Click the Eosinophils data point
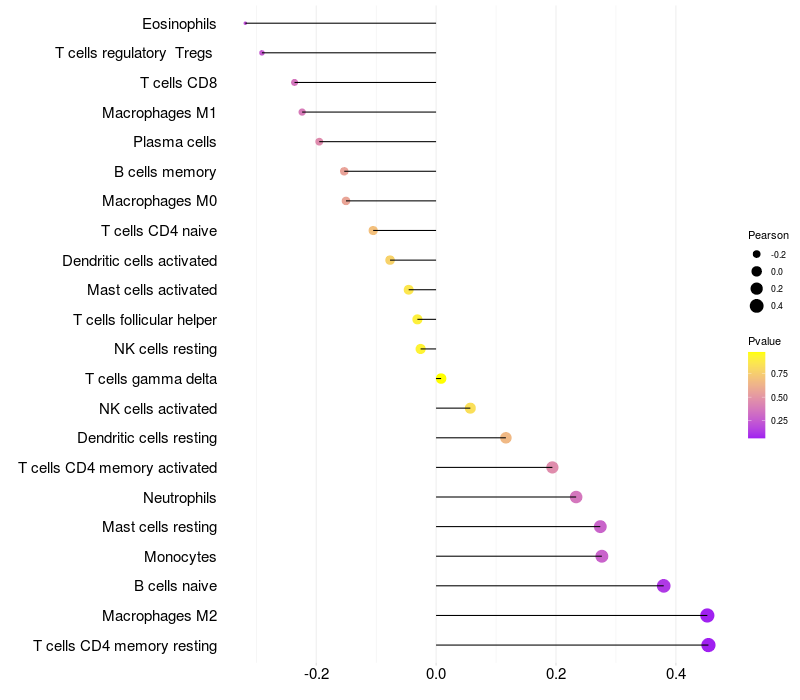Screen dimensions: 800x700 coord(245,23)
